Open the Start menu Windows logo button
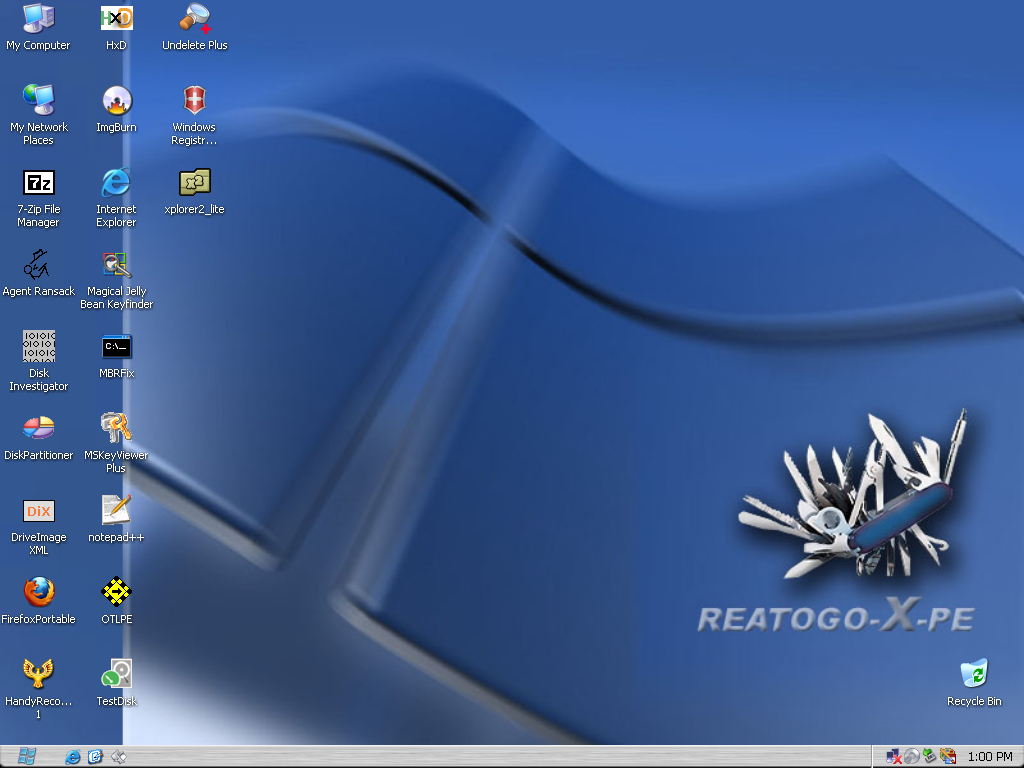This screenshot has width=1024, height=768. (27, 756)
